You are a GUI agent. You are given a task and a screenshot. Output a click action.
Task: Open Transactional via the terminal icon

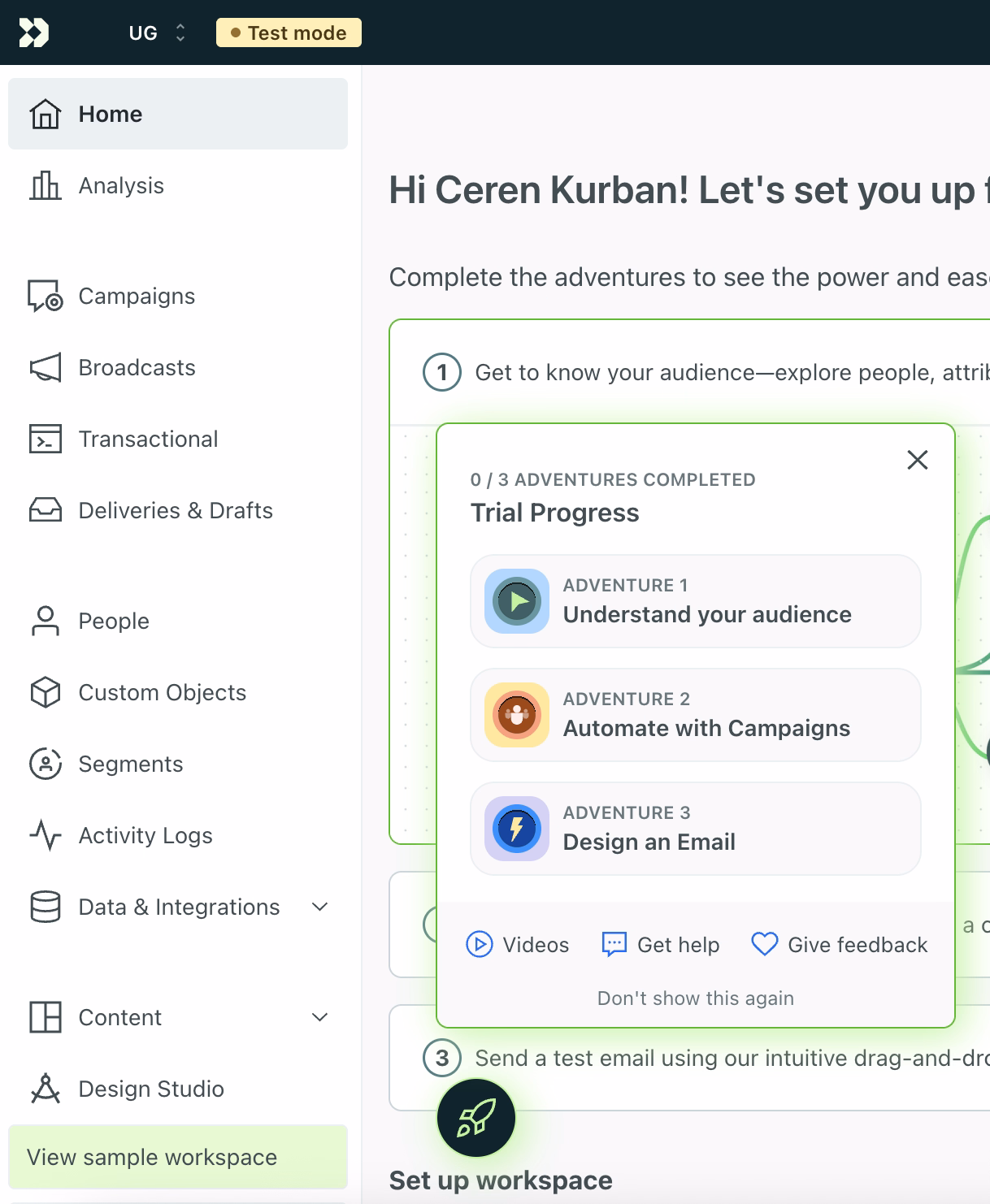coord(46,439)
